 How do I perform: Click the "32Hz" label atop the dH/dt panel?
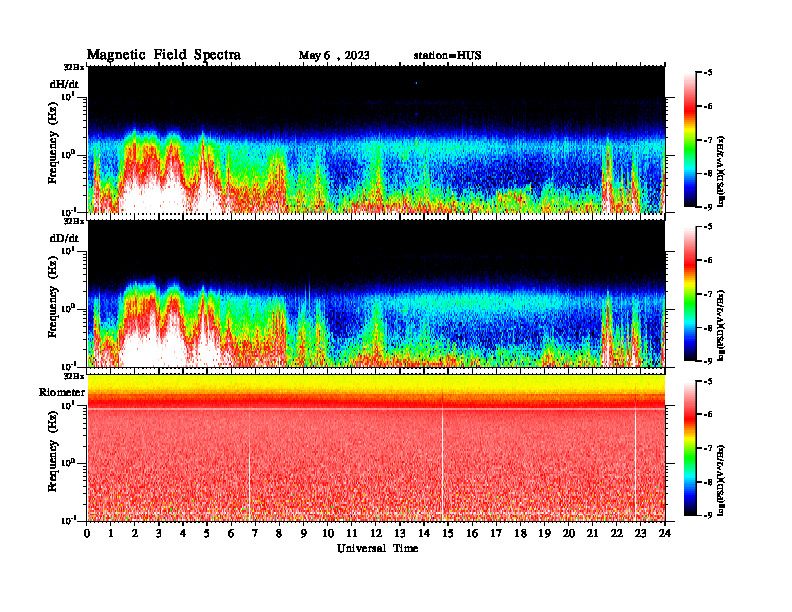click(73, 67)
